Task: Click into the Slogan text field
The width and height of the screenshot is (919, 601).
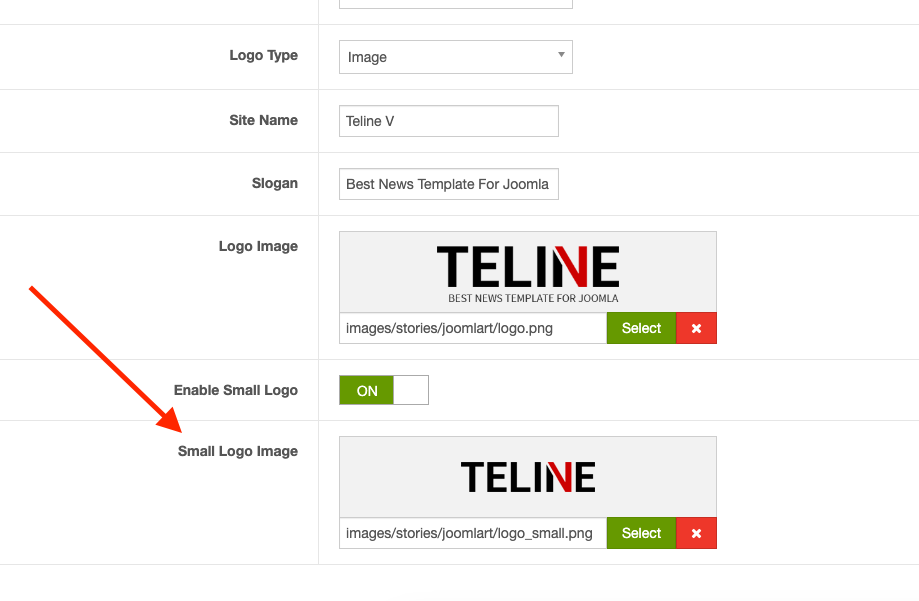Action: coord(448,184)
